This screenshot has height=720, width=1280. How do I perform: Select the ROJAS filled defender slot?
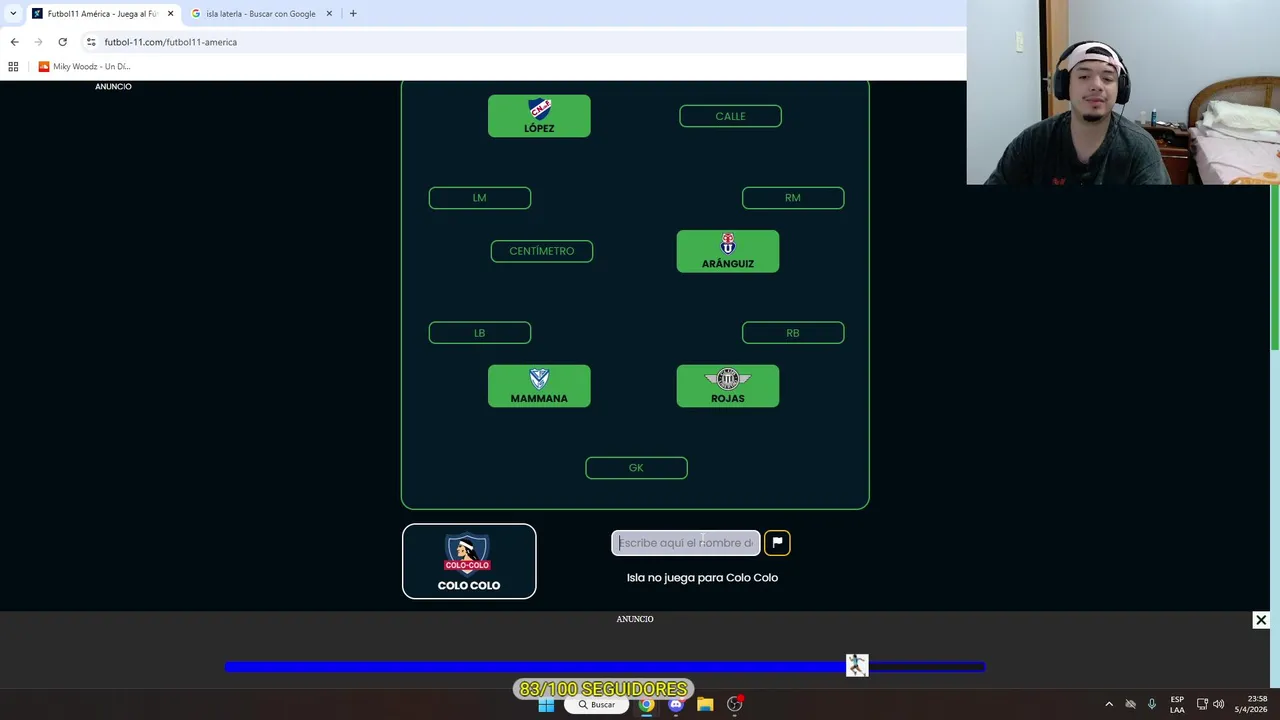tap(728, 386)
